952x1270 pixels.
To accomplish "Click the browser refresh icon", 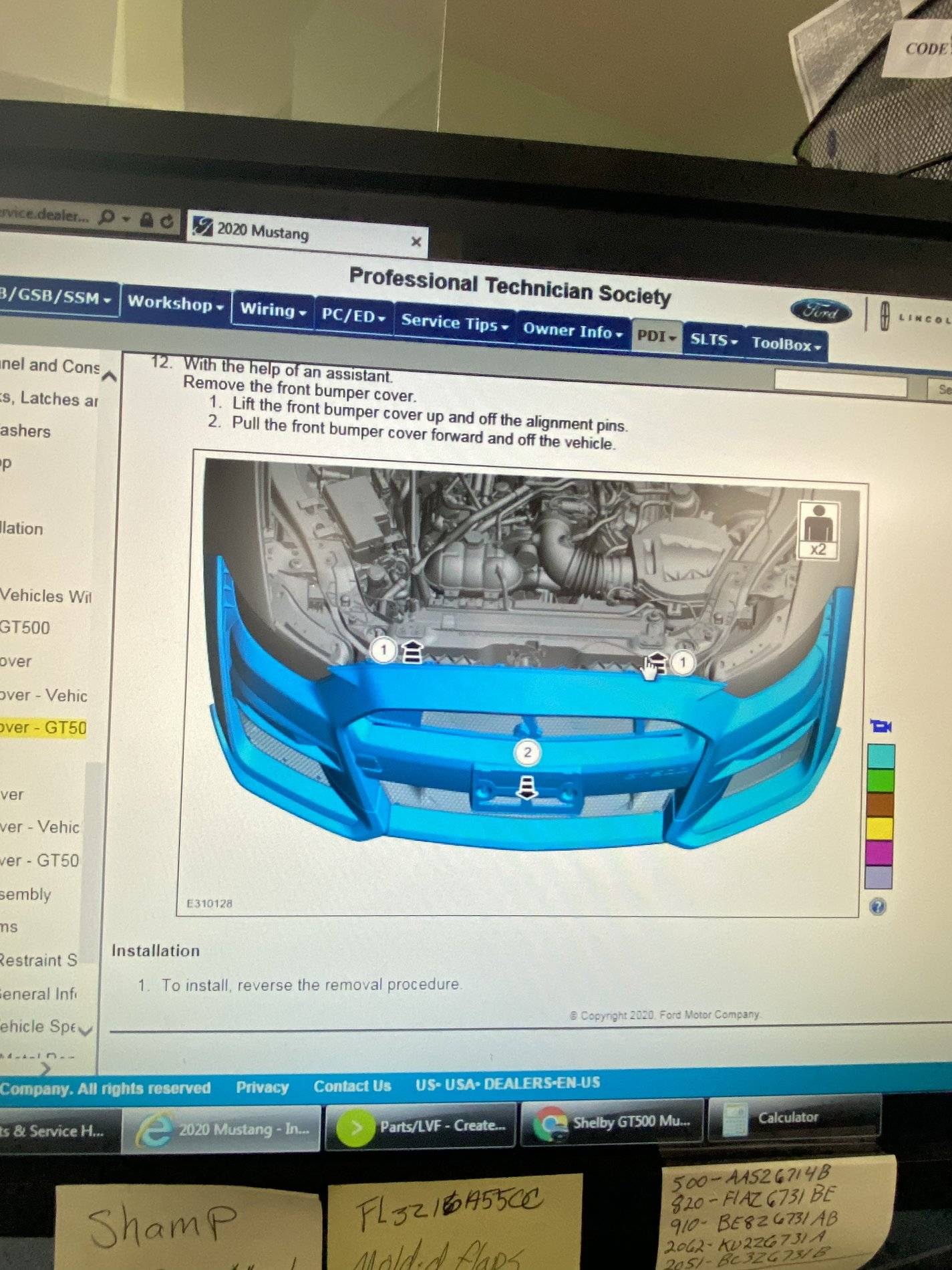I will click(x=167, y=221).
